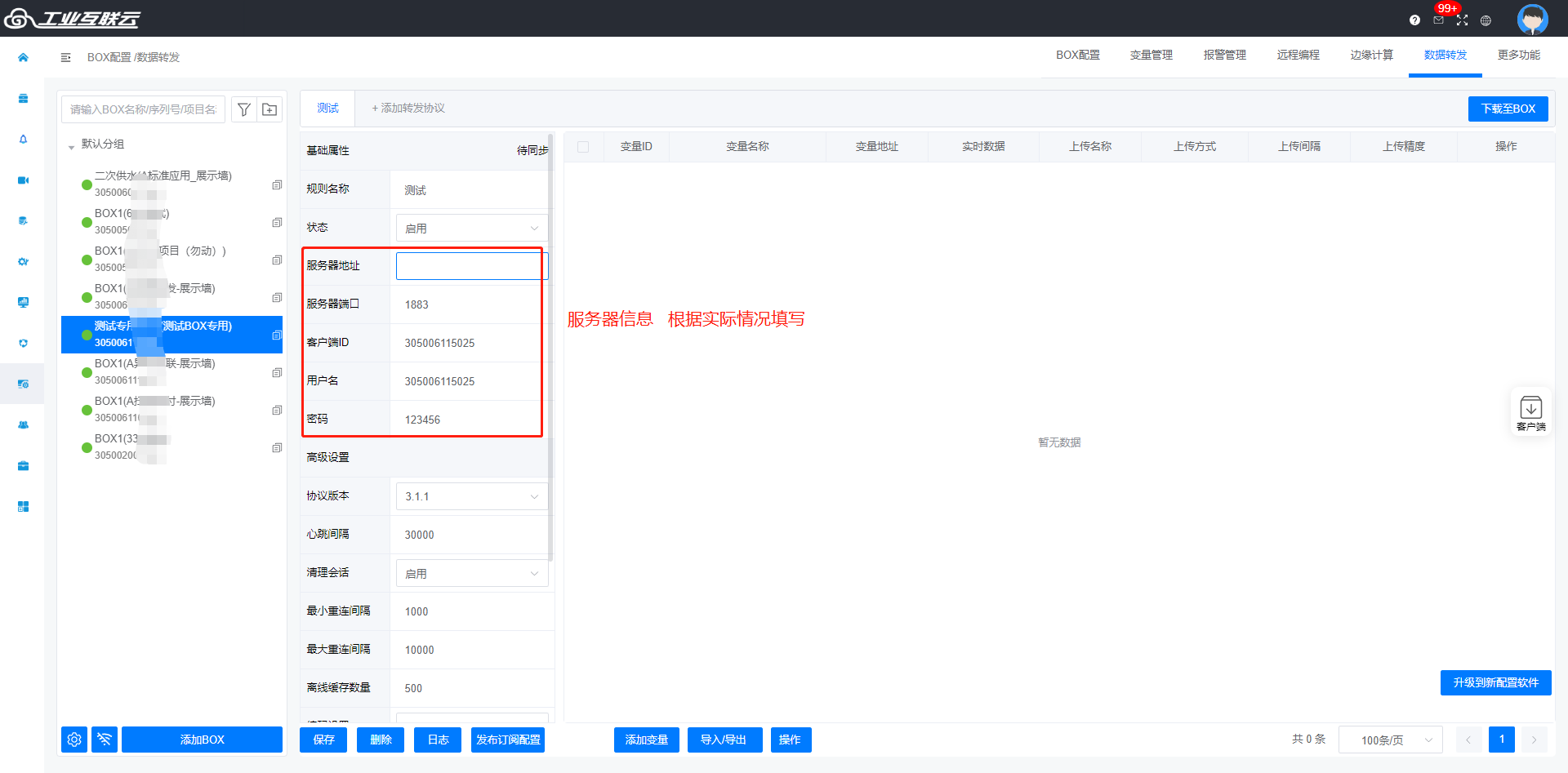1568x773 pixels.
Task: Switch to the 边缘计算 tab
Action: (x=1372, y=55)
